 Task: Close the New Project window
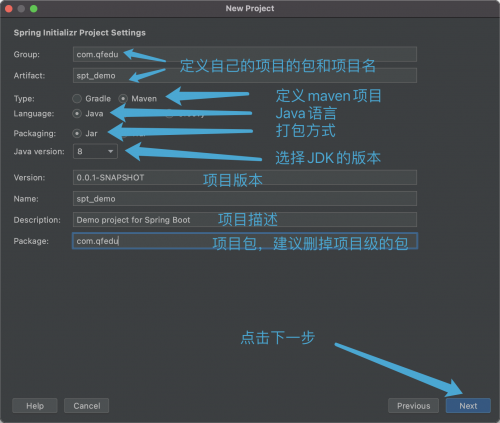coord(9,9)
